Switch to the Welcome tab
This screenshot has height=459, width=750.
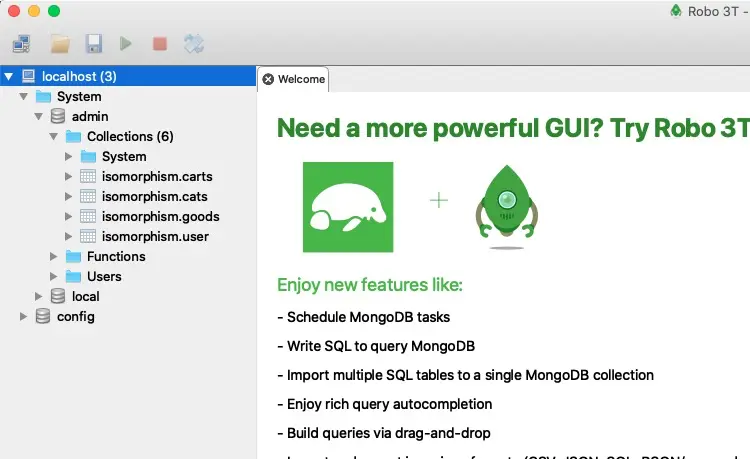pos(293,79)
